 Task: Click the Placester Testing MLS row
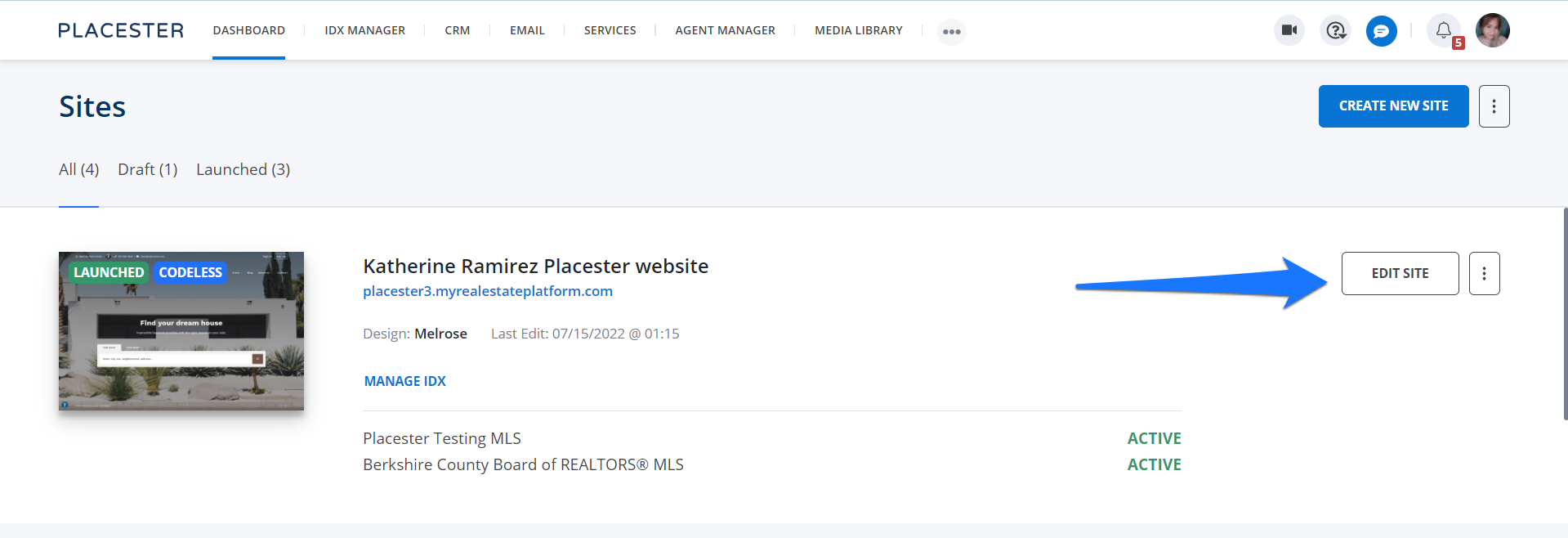point(772,438)
